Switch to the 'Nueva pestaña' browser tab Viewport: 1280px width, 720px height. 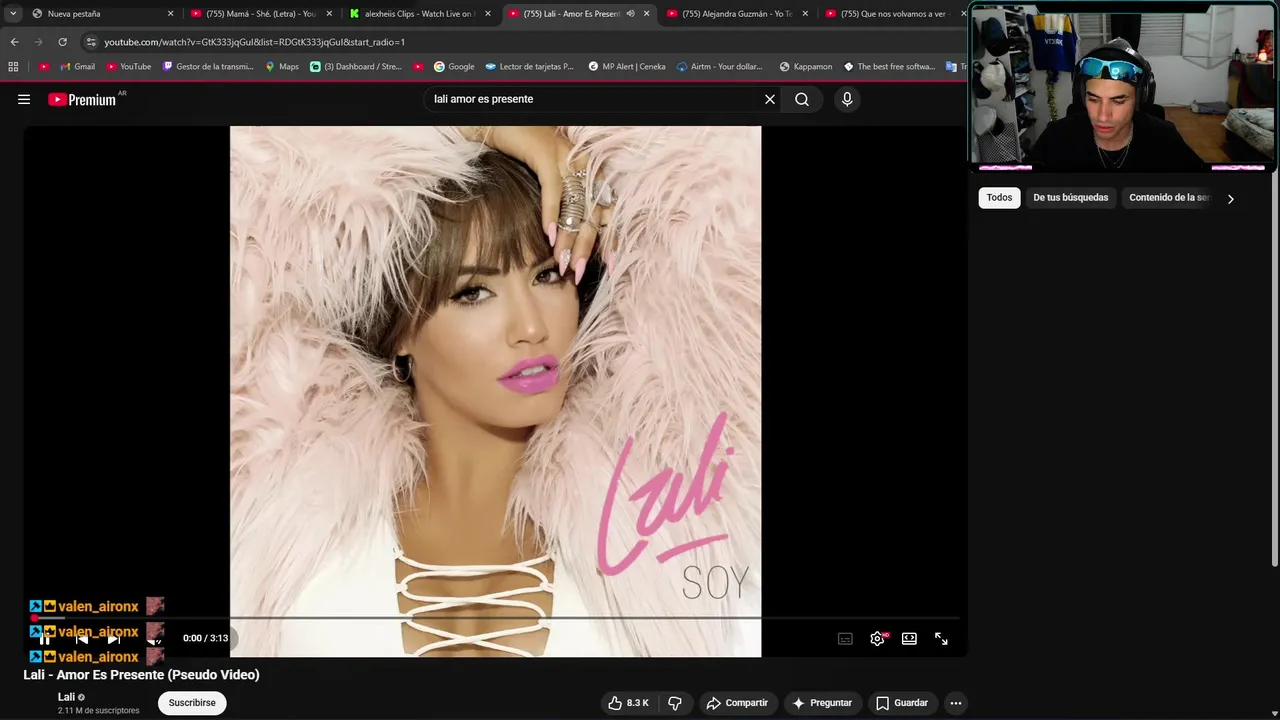click(100, 14)
